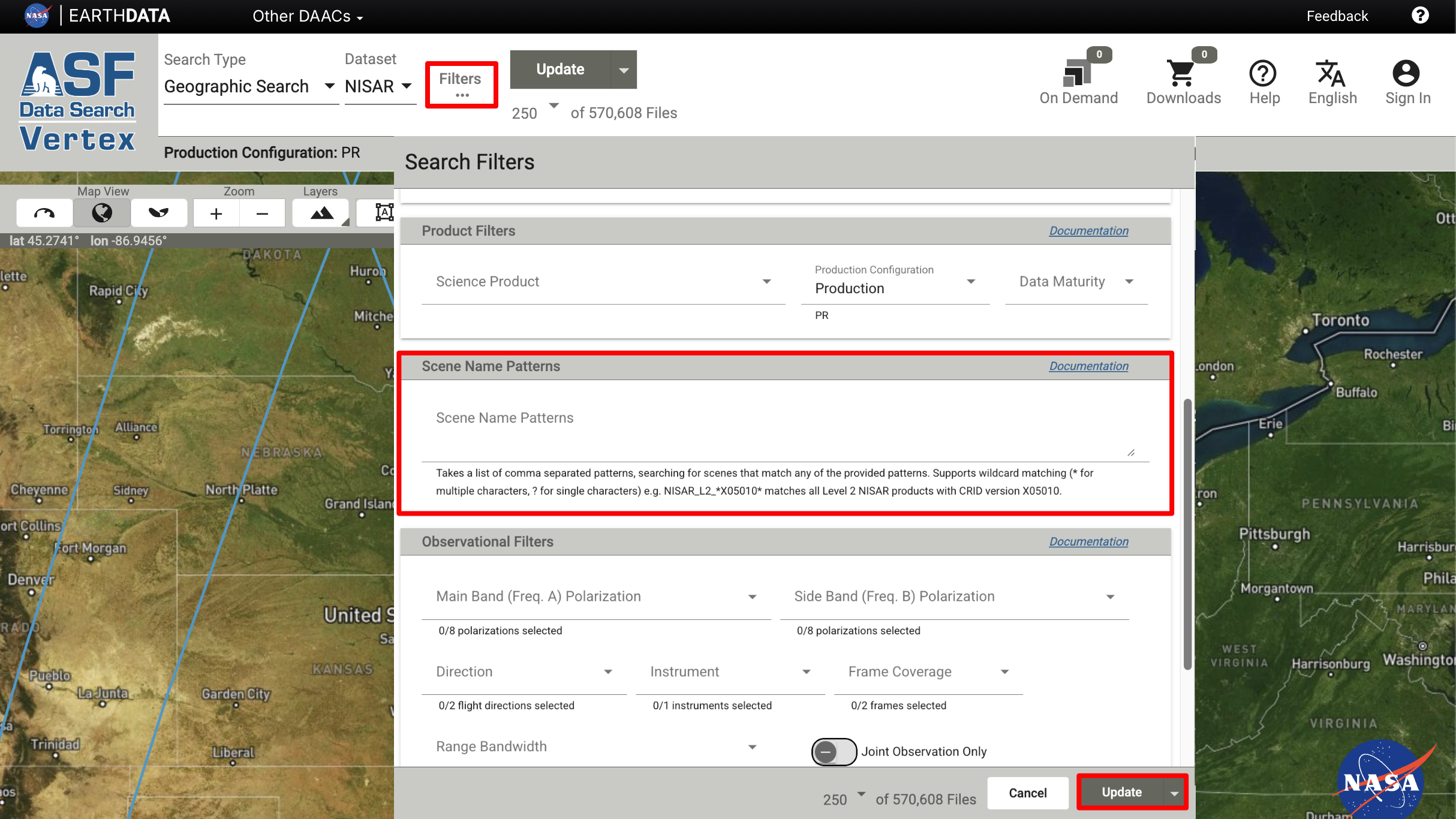Click the area-of-interest box draw icon

point(384,212)
